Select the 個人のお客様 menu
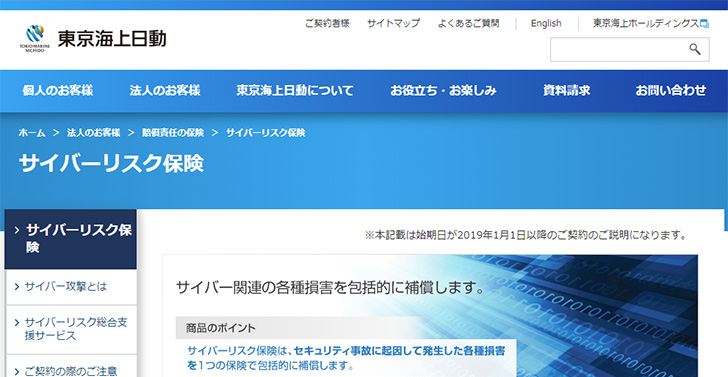Viewport: 728px width, 377px height. point(58,90)
